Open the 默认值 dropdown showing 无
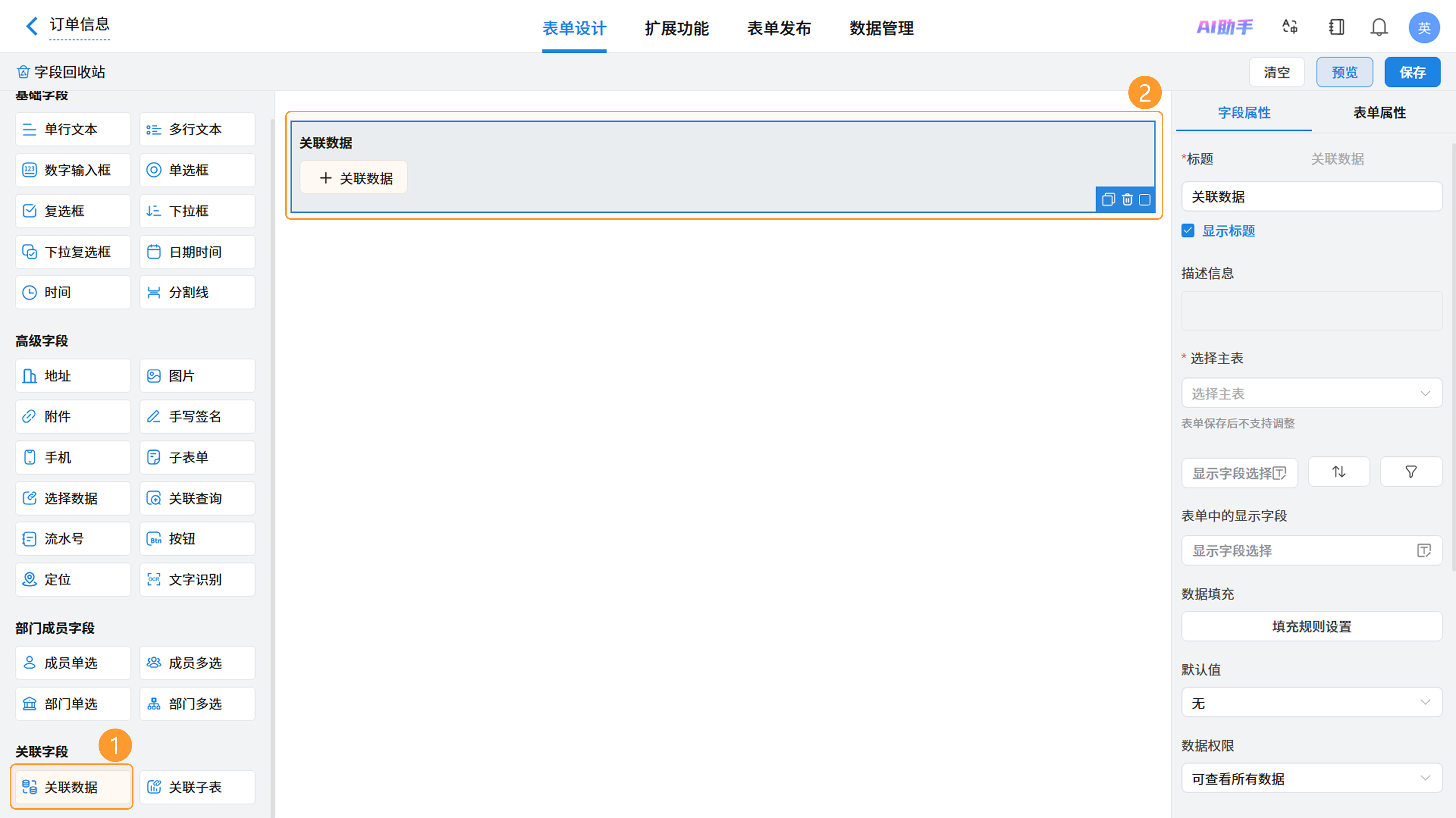1456x818 pixels. (1311, 703)
